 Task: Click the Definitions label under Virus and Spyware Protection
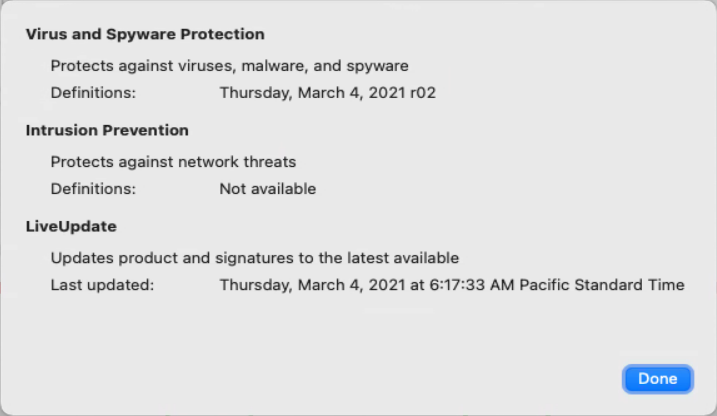point(93,93)
